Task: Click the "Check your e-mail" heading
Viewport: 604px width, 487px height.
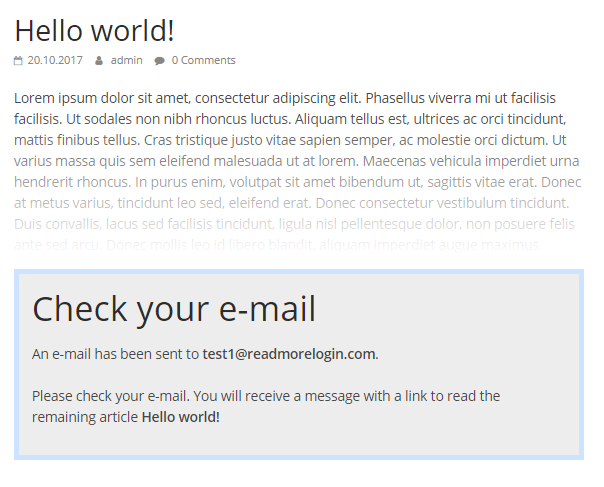Action: click(174, 309)
